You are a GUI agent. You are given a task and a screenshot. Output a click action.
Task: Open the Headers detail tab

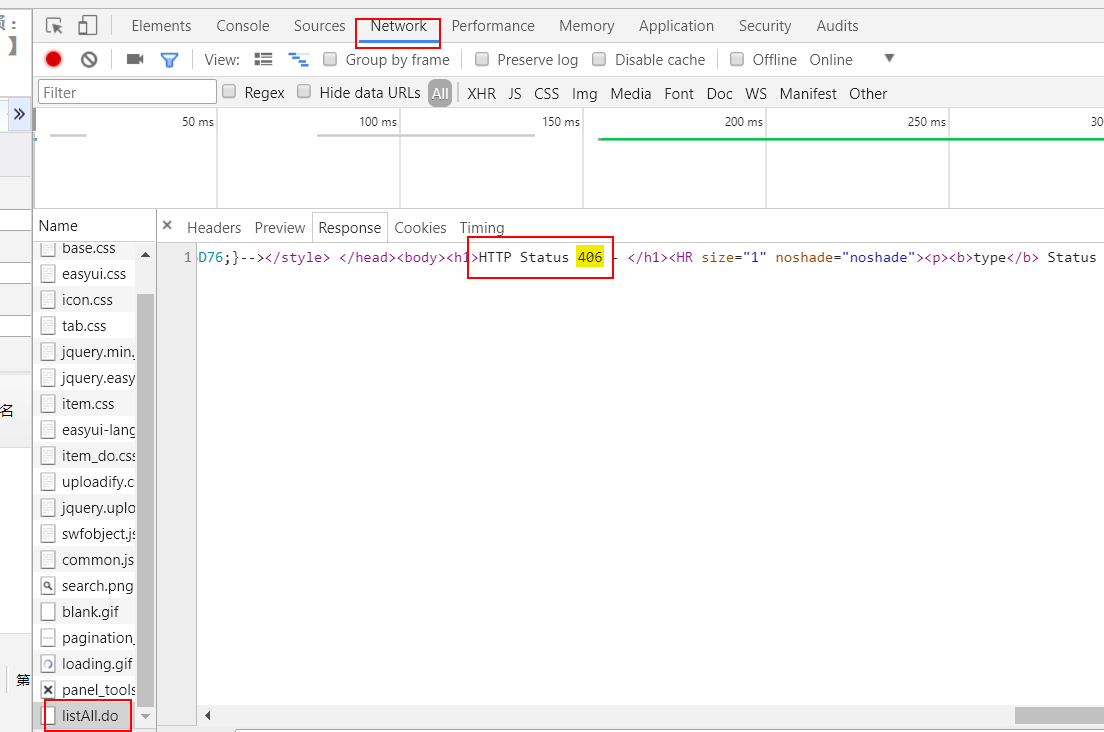pos(214,227)
